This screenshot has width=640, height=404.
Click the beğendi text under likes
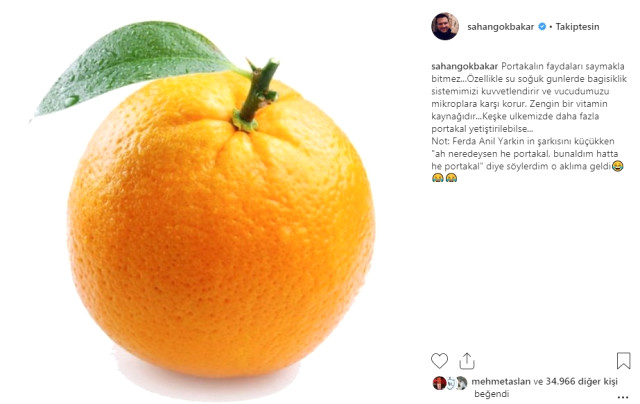(491, 394)
